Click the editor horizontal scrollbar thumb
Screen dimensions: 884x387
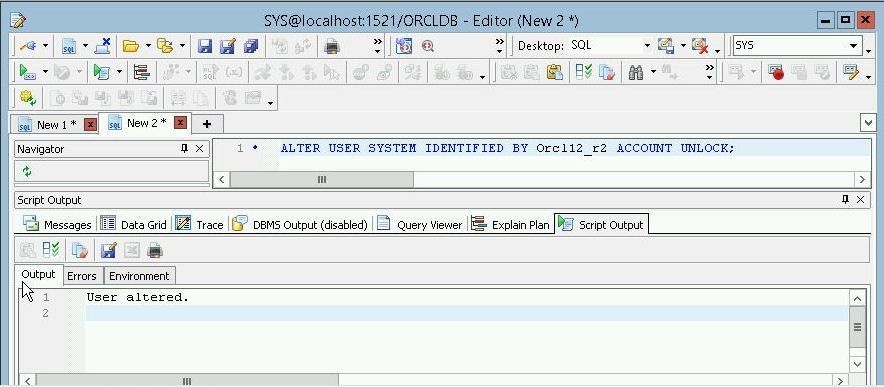321,180
